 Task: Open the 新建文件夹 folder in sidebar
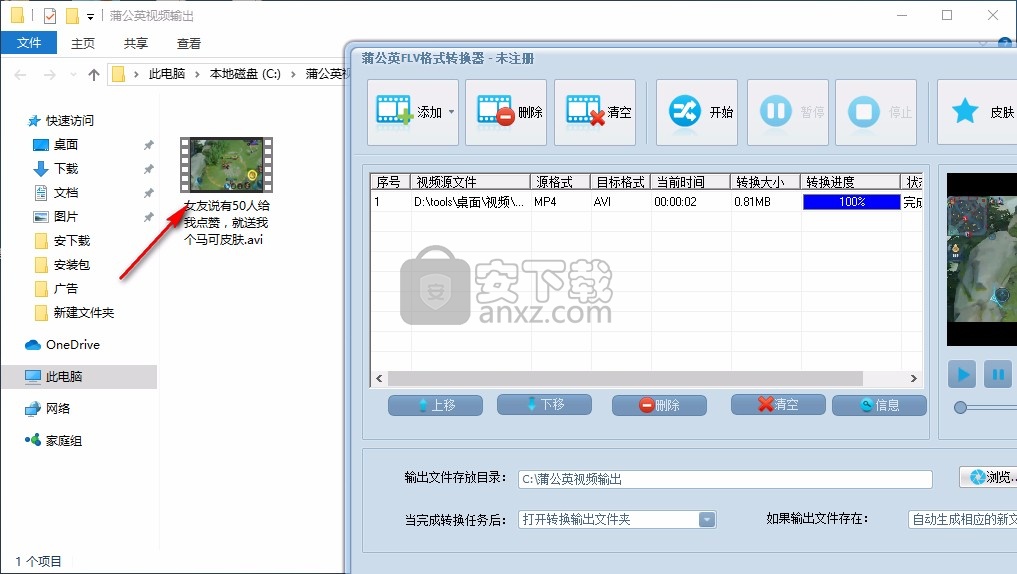point(83,313)
